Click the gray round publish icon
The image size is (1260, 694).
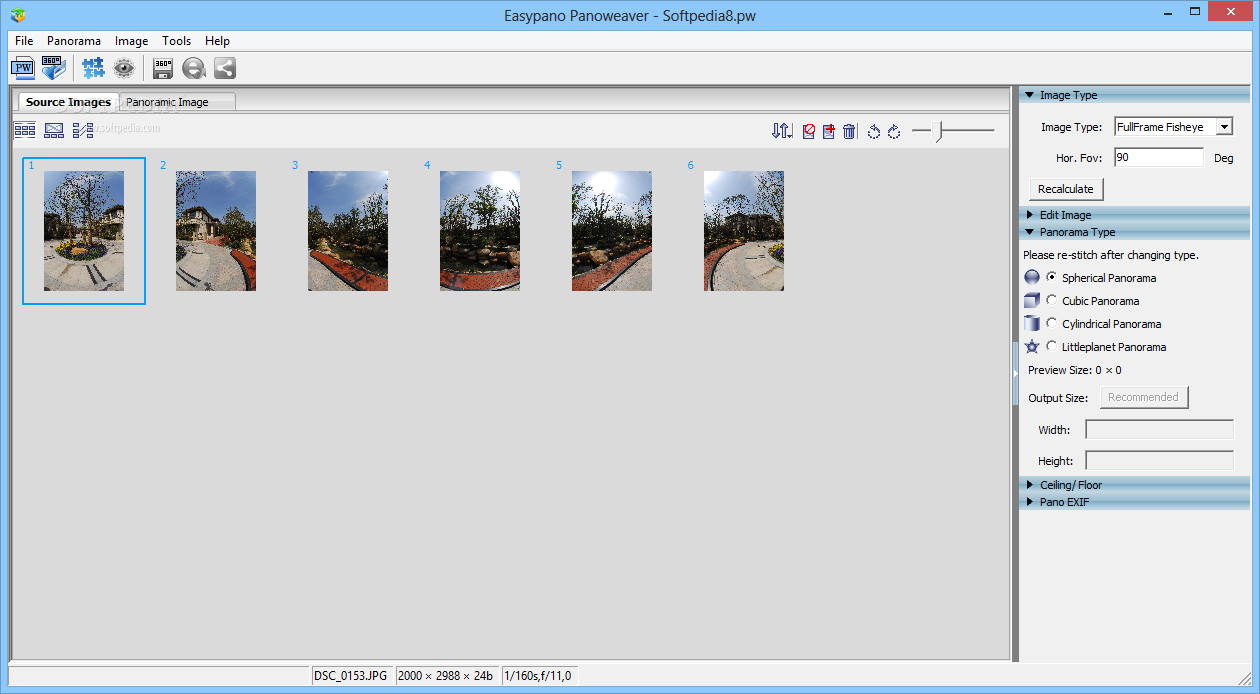click(194, 68)
